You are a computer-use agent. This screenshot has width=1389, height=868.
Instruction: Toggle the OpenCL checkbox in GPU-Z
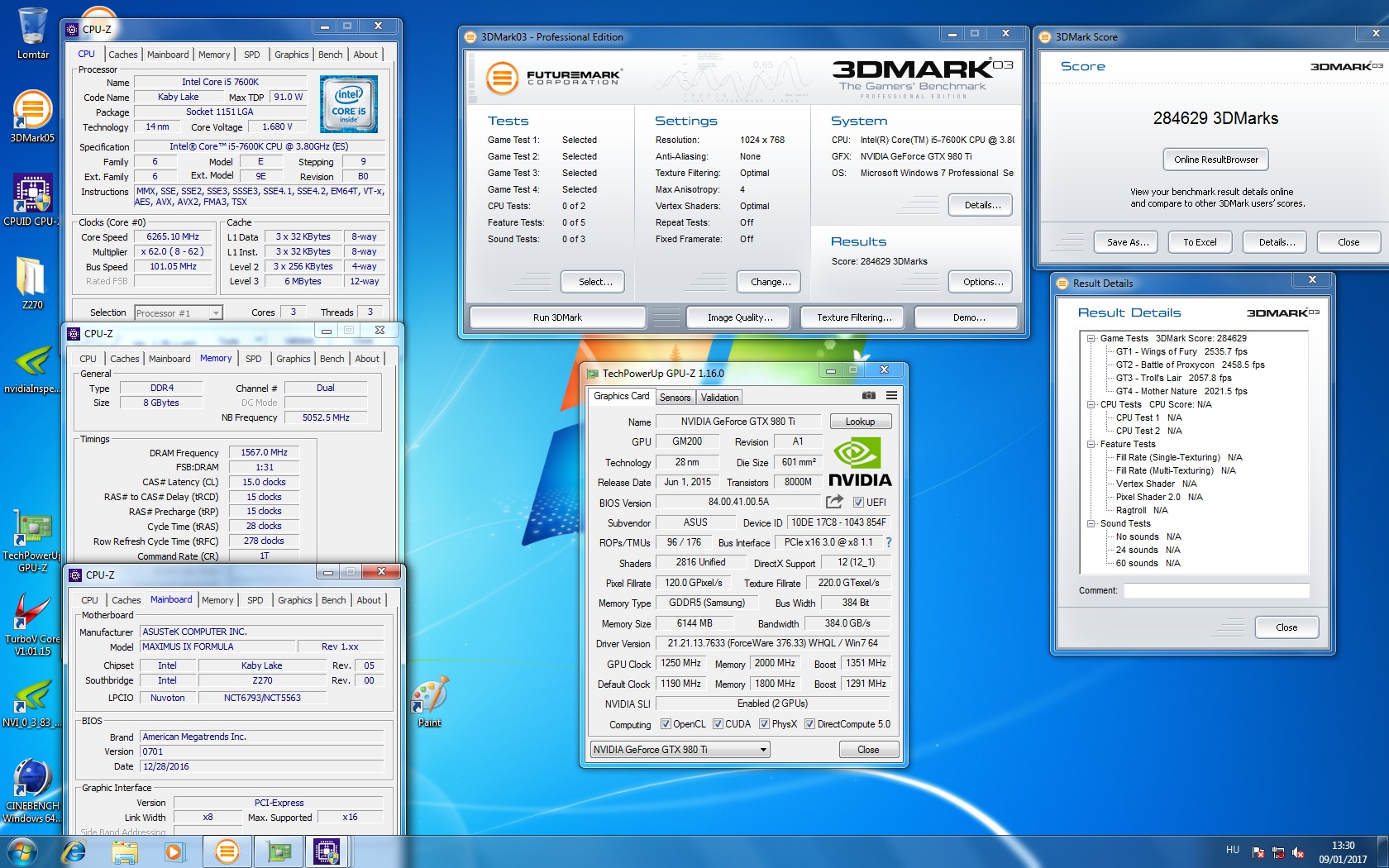click(666, 724)
